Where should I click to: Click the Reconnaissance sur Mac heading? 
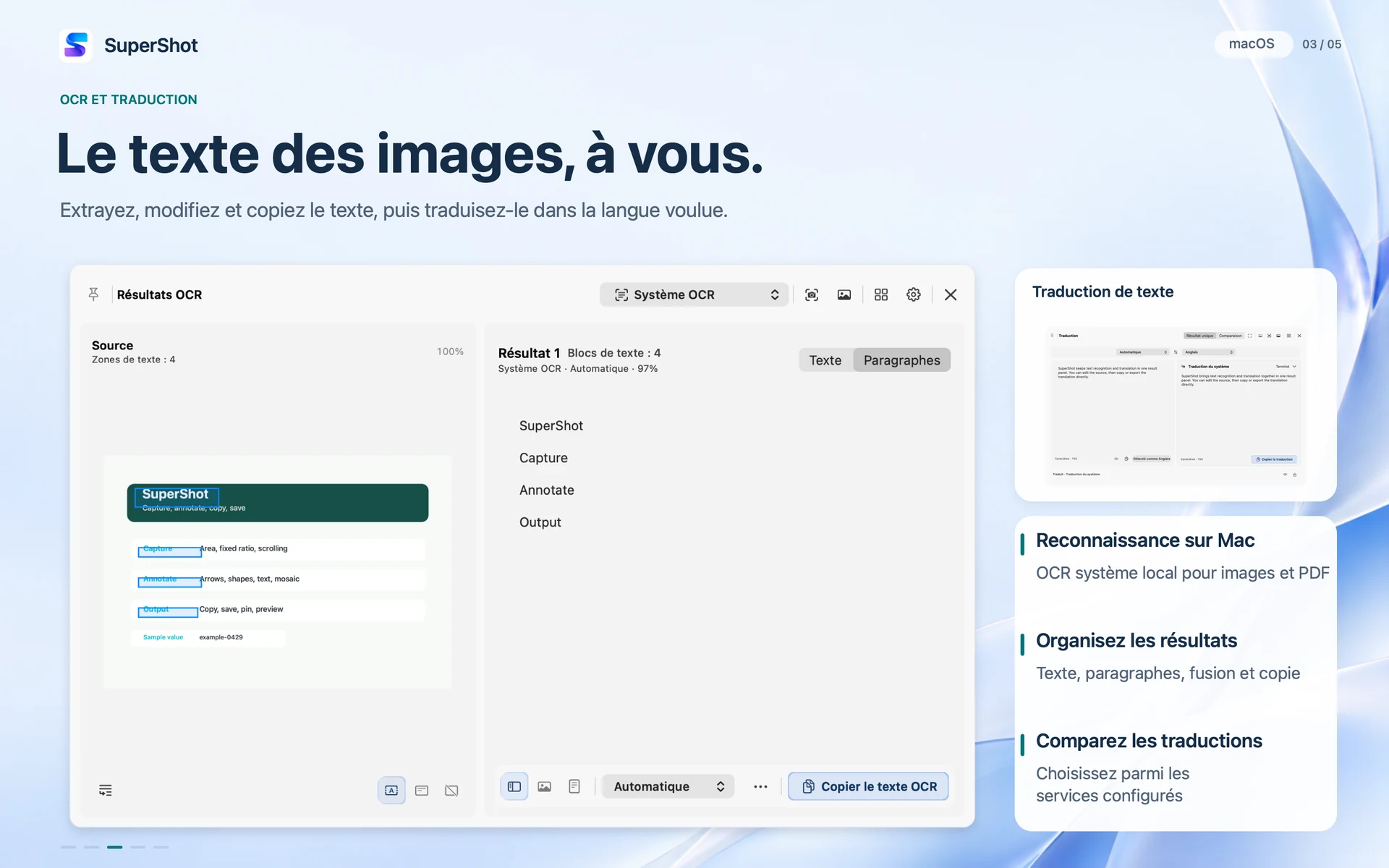point(1145,540)
